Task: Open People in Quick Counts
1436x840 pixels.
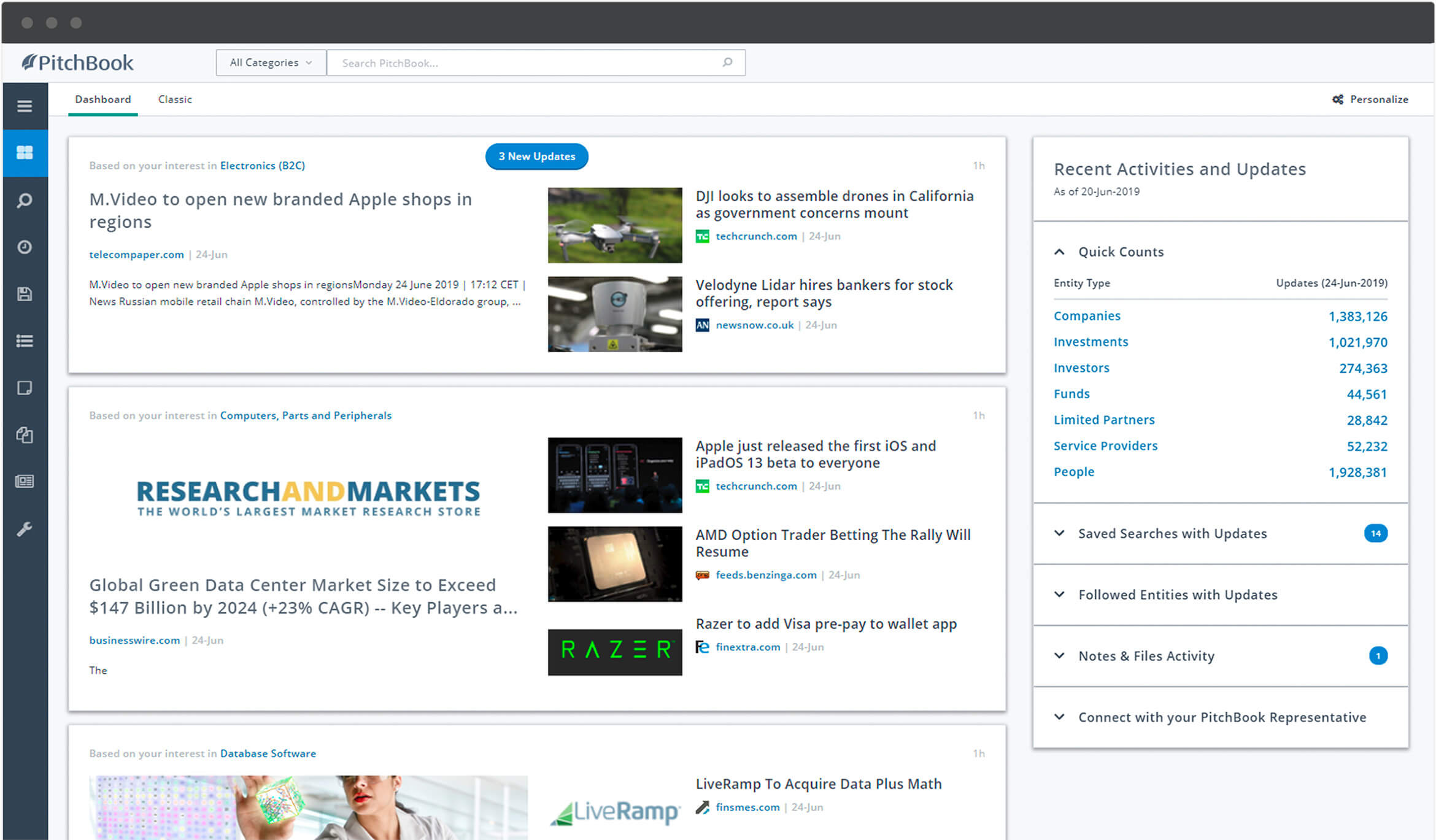Action: (x=1074, y=472)
